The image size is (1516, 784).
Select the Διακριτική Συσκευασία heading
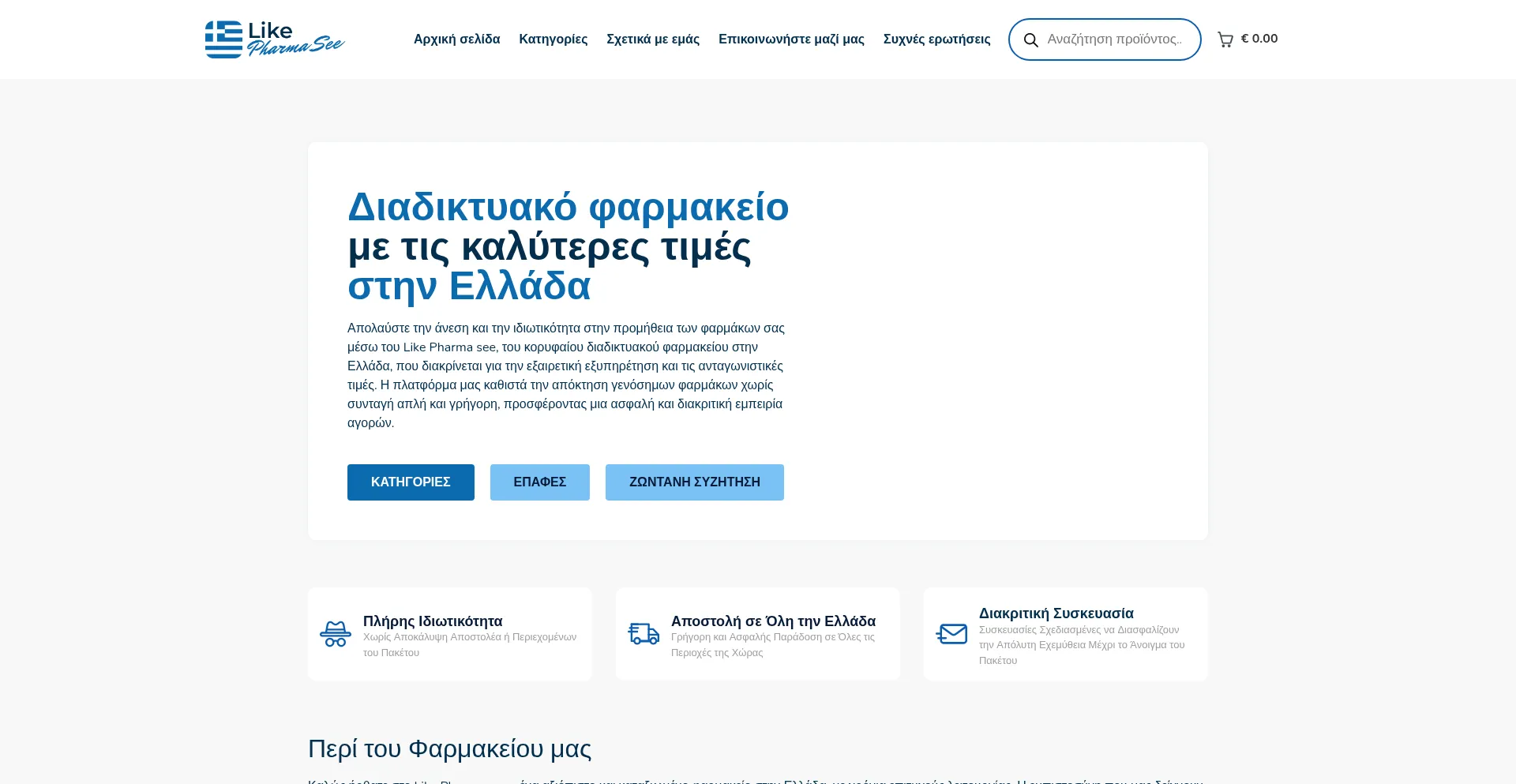tap(1056, 613)
